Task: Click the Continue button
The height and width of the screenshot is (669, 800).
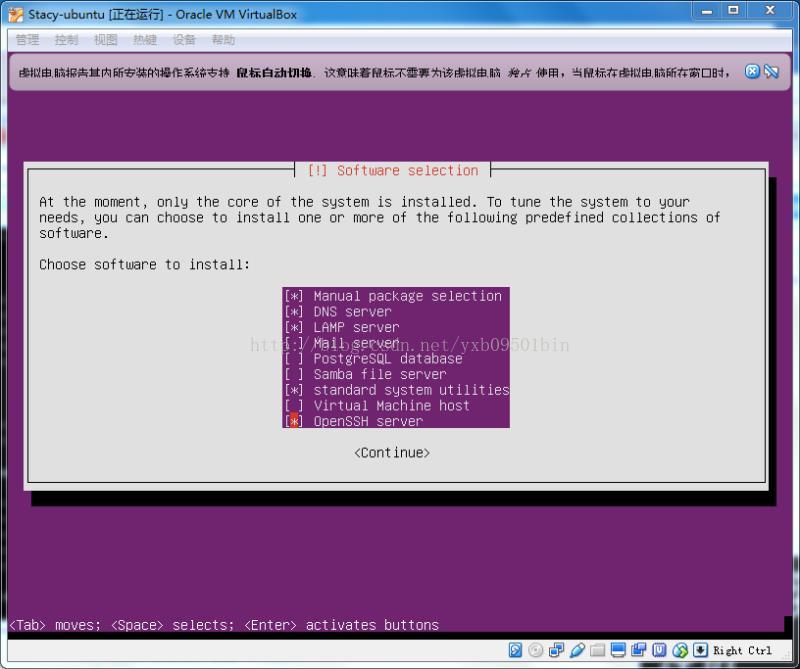Action: [x=392, y=453]
